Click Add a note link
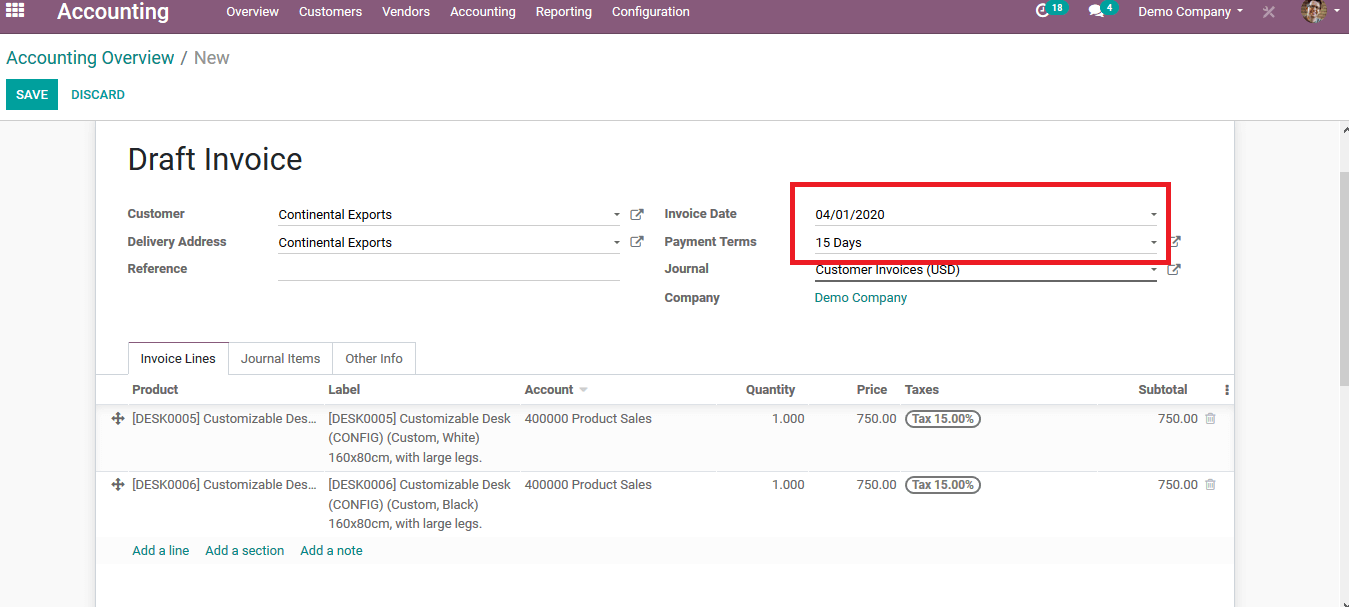Image resolution: width=1349 pixels, height=607 pixels. (332, 551)
